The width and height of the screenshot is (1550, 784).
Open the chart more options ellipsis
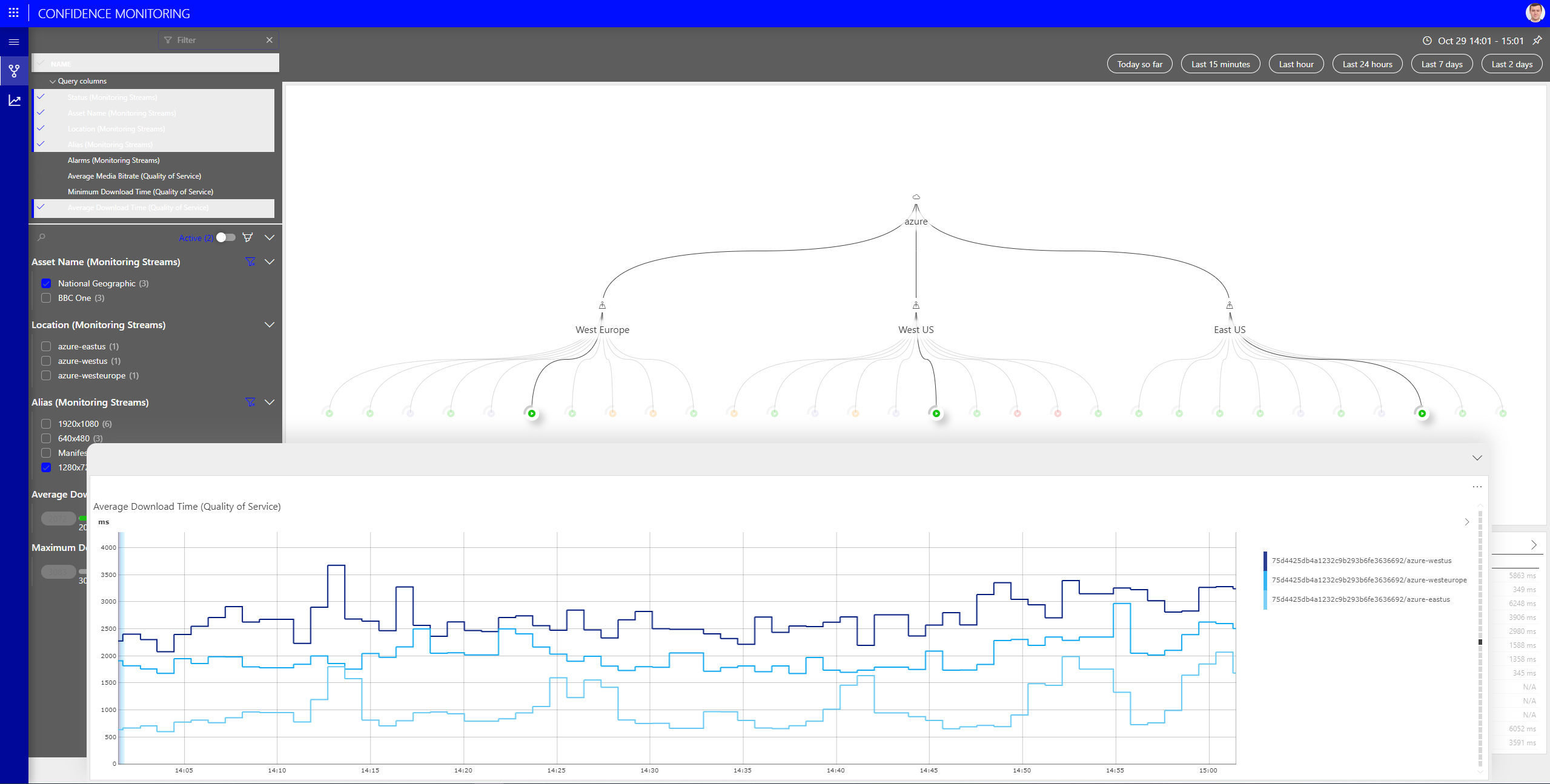1477,487
